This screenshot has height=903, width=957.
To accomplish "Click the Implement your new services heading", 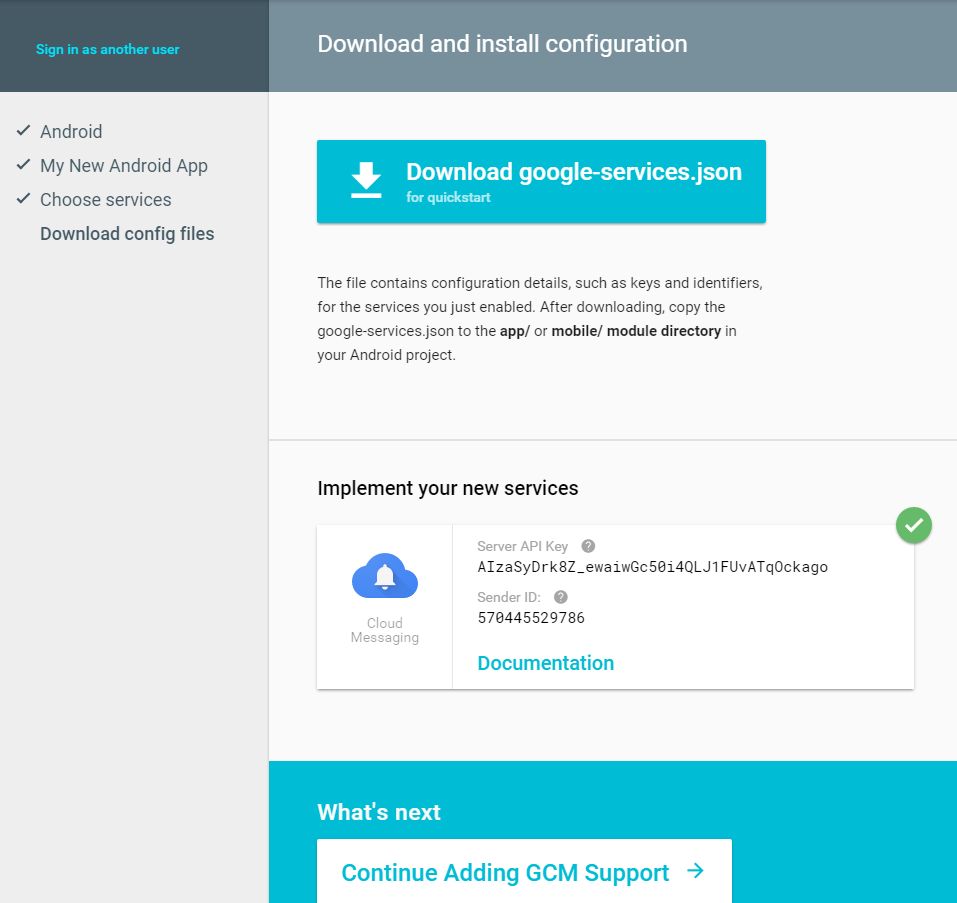I will tap(447, 488).
